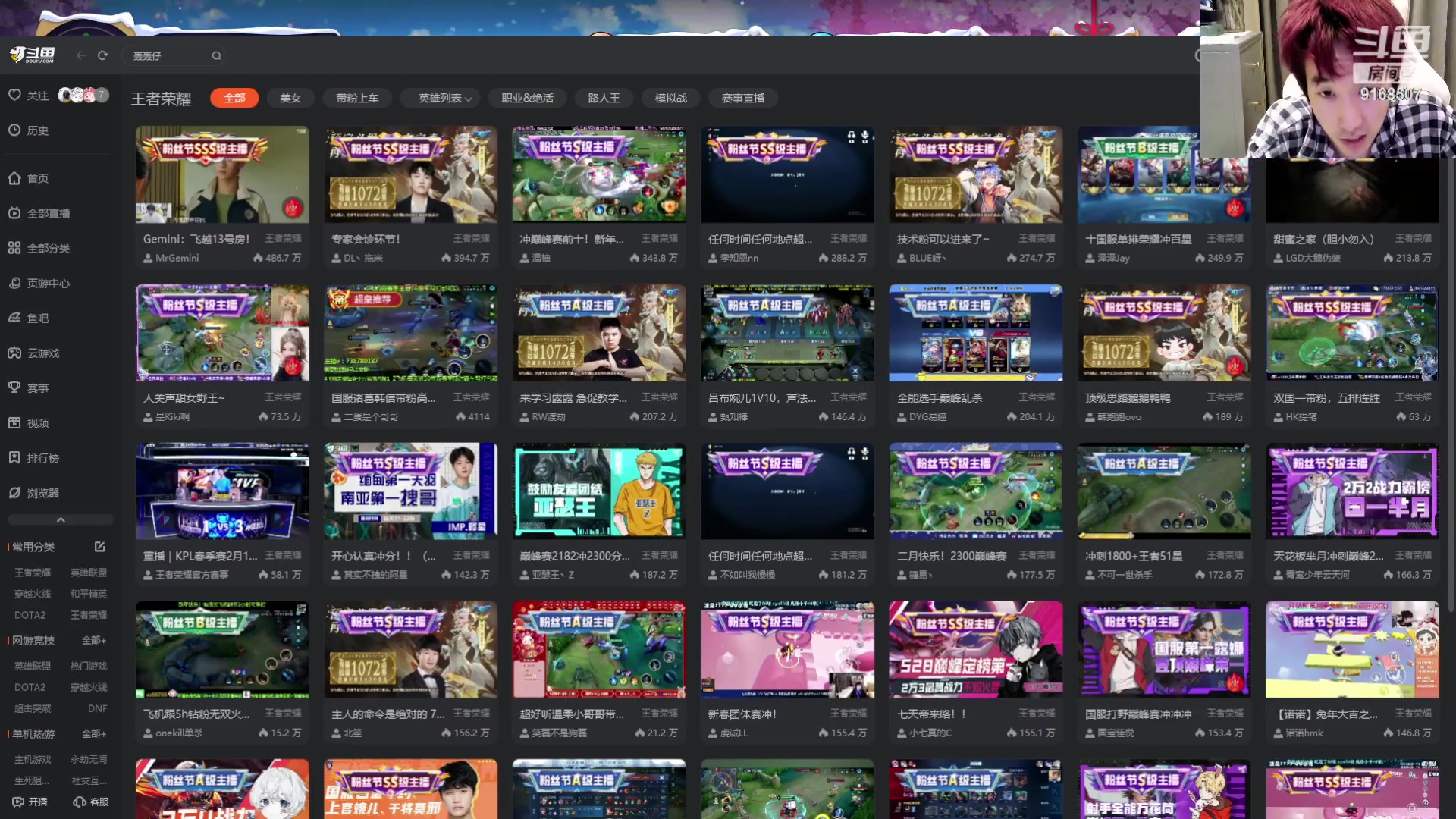Open 热门游戏 category link
1456x819 pixels.
coord(89,666)
